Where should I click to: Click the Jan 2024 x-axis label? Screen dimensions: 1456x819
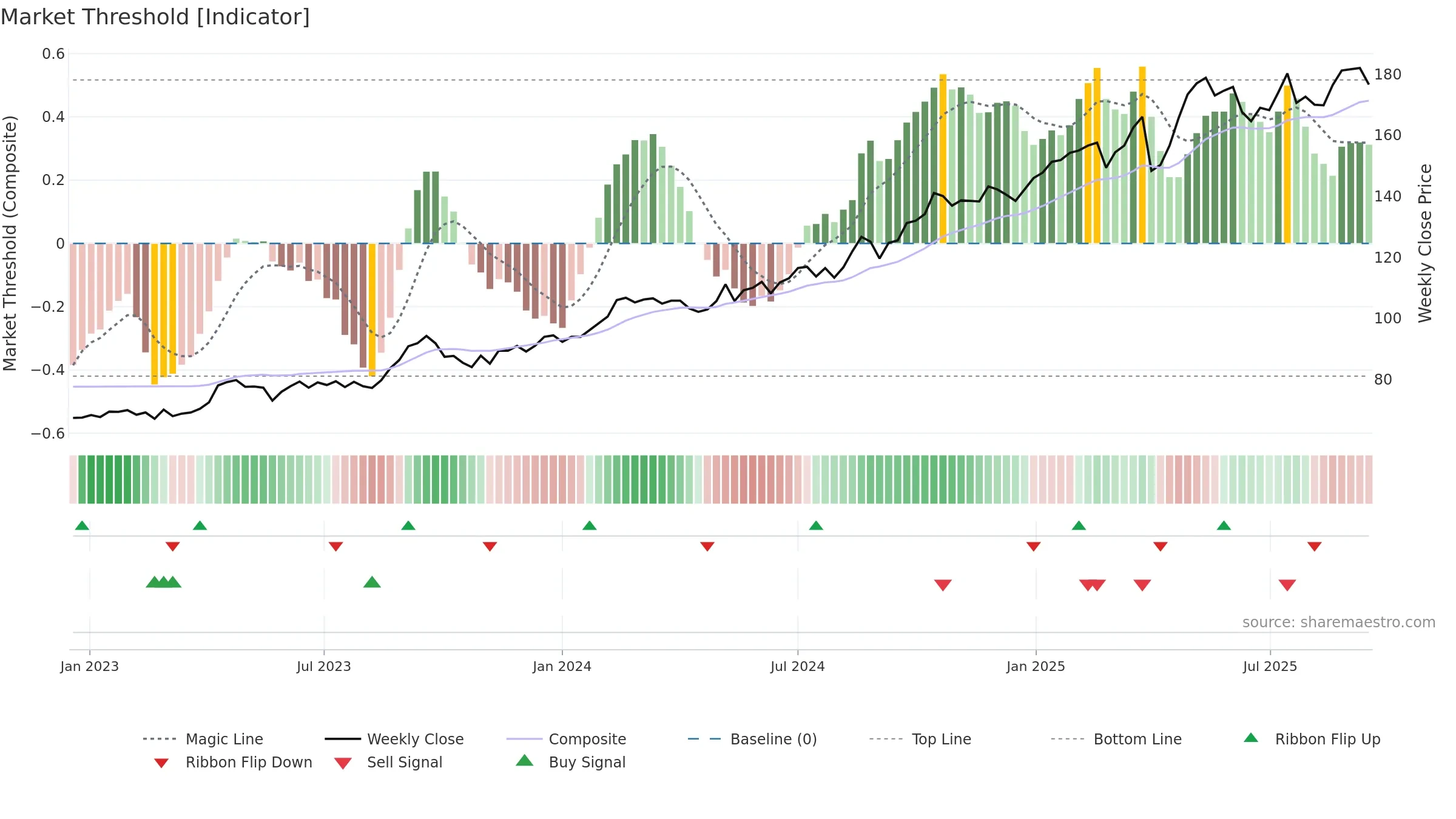click(x=562, y=666)
